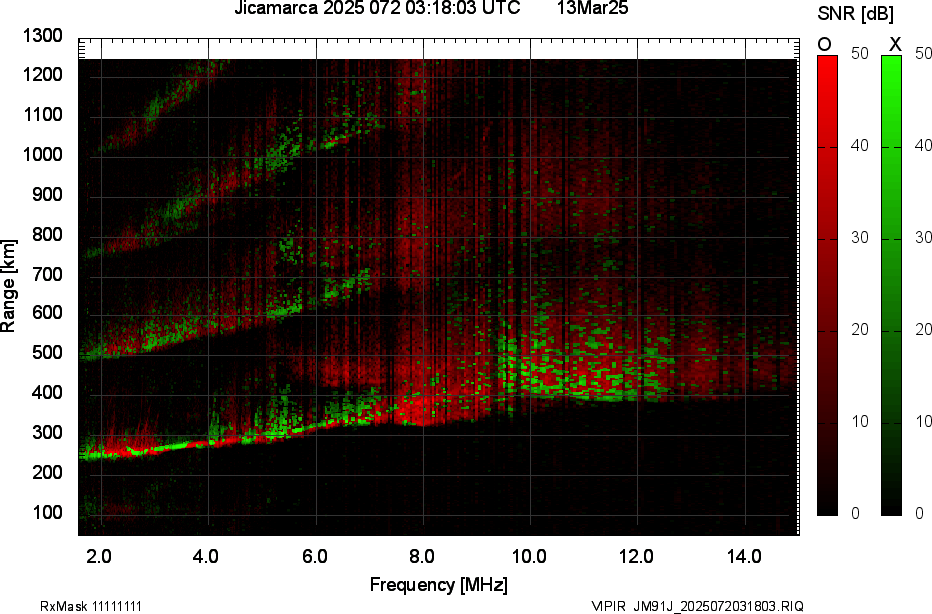Click the 30 dB tick on the X scale
The image size is (932, 614).
(x=923, y=238)
